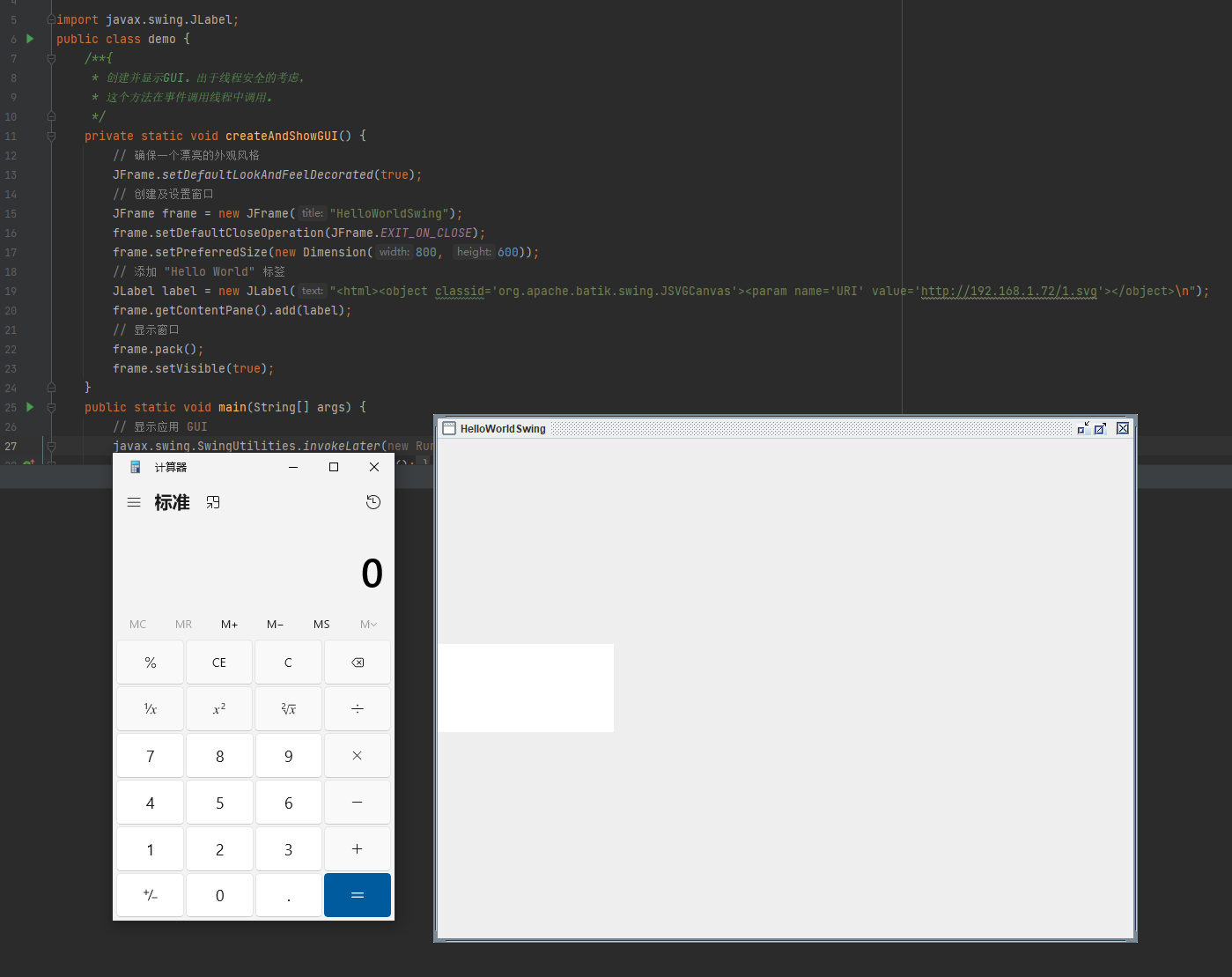Click digit 3 on calculator
The height and width of the screenshot is (977, 1232).
point(288,849)
